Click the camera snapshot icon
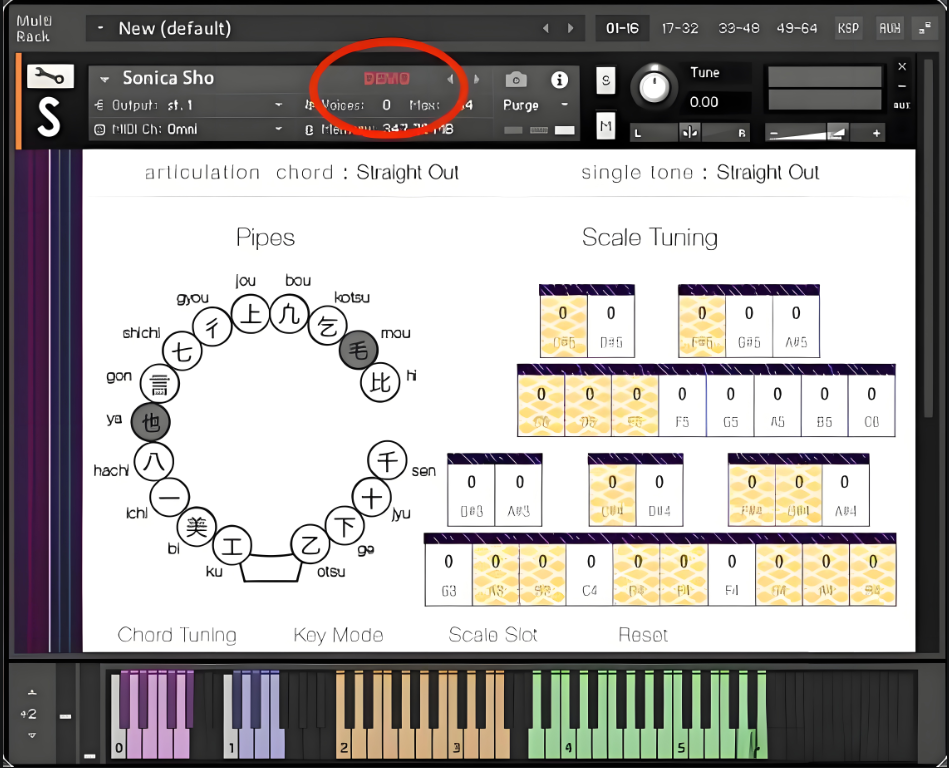The image size is (949, 768). (x=516, y=79)
